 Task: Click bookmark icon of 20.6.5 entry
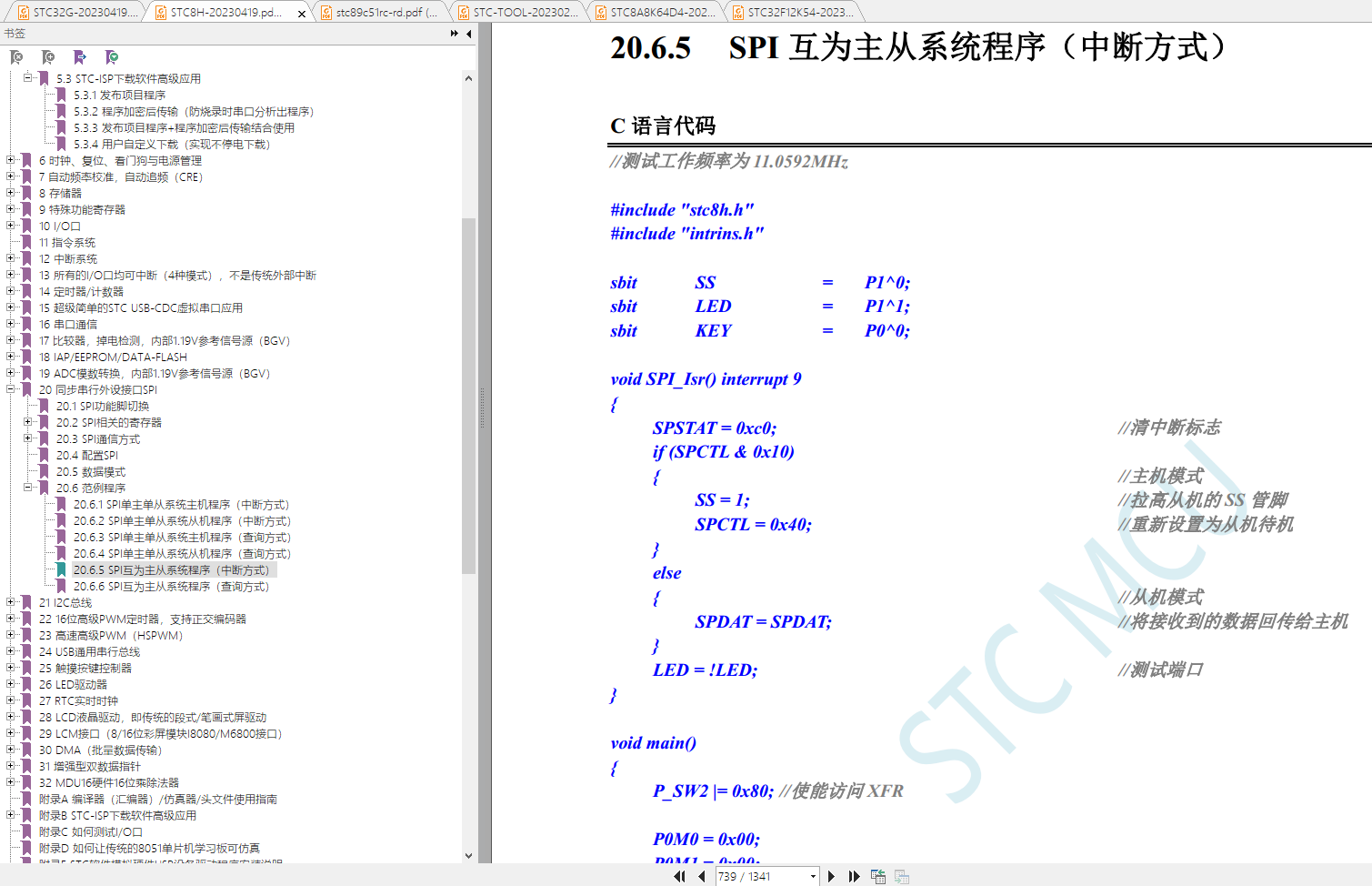tap(62, 569)
